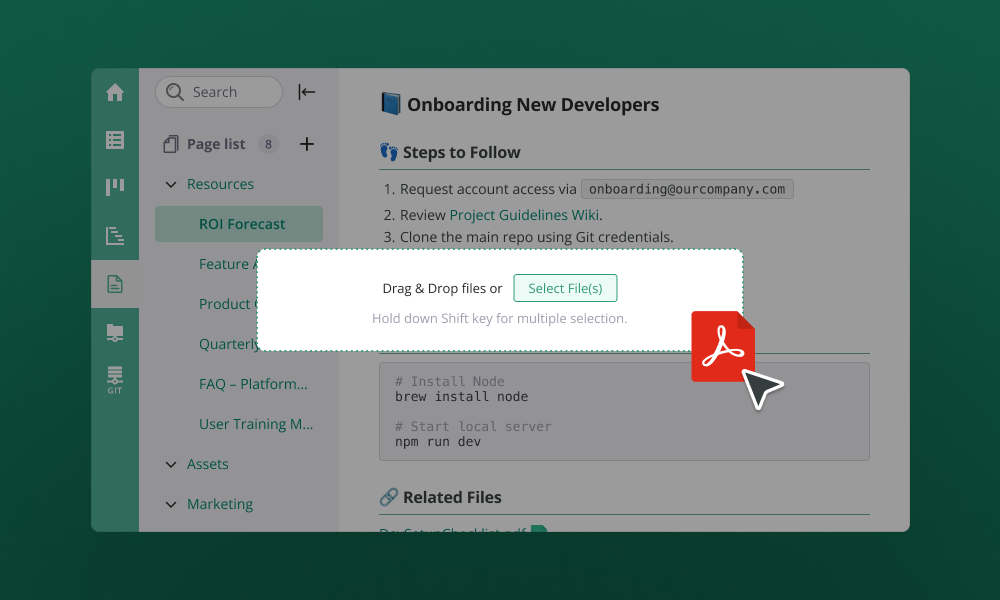Open the file storage sidebar icon
This screenshot has width=1000, height=600.
click(x=115, y=332)
